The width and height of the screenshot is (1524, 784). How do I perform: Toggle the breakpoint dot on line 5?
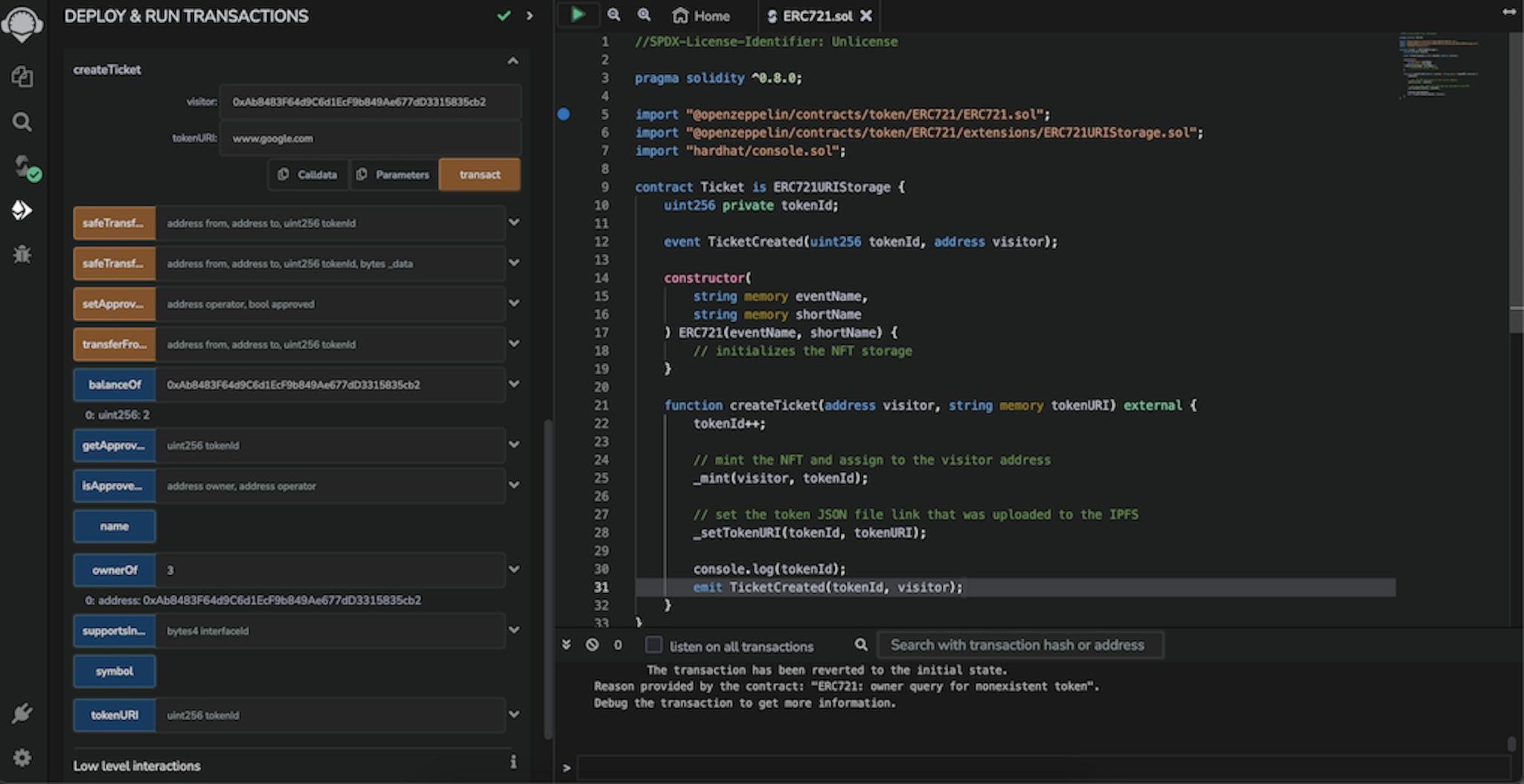(563, 114)
